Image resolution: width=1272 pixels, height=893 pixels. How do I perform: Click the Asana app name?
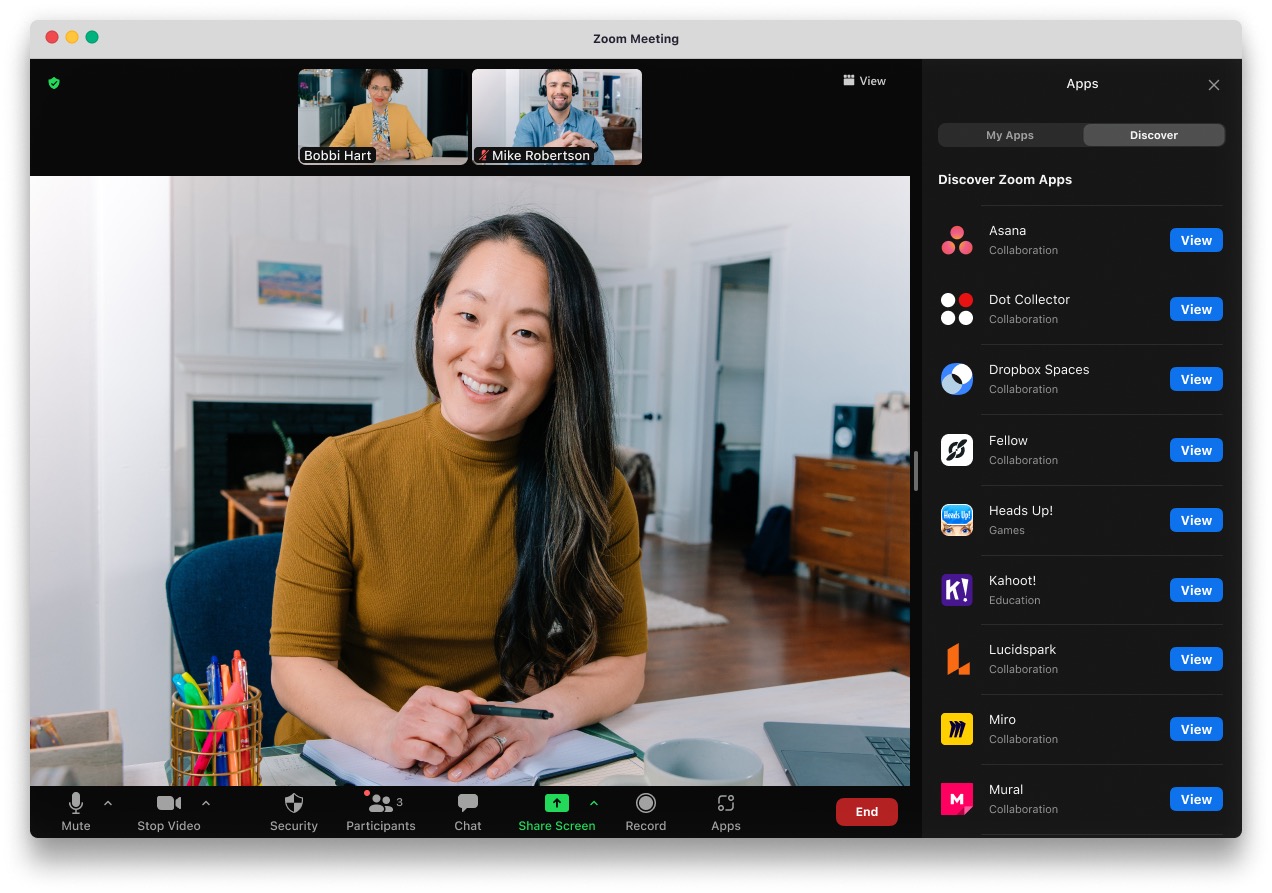(1007, 231)
